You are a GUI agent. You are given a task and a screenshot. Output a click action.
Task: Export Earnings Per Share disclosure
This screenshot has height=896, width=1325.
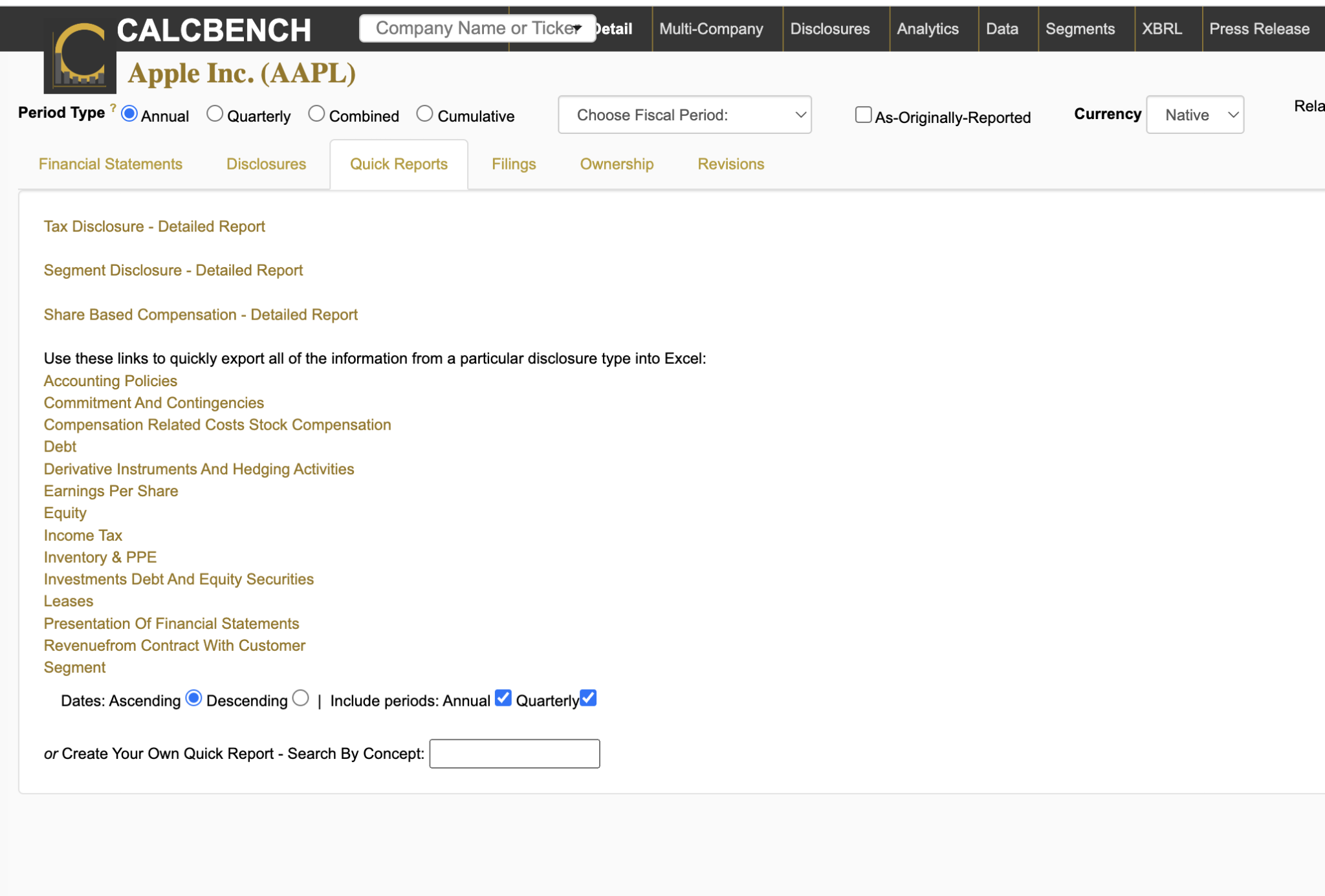(x=111, y=491)
